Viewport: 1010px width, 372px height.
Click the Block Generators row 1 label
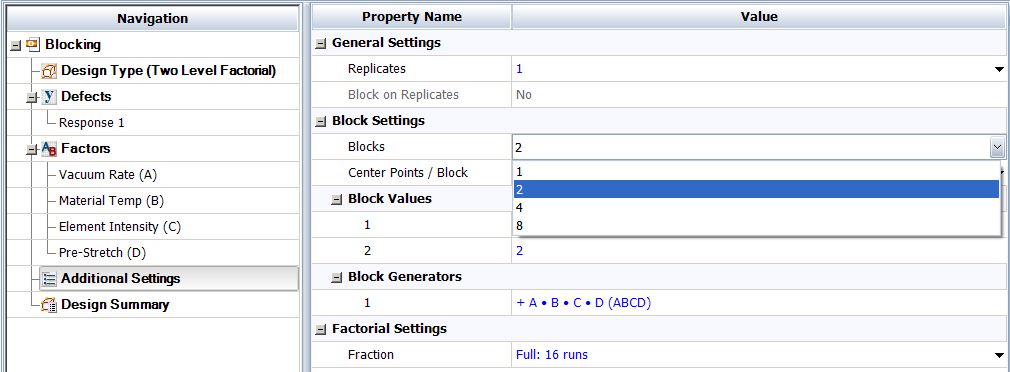point(367,303)
